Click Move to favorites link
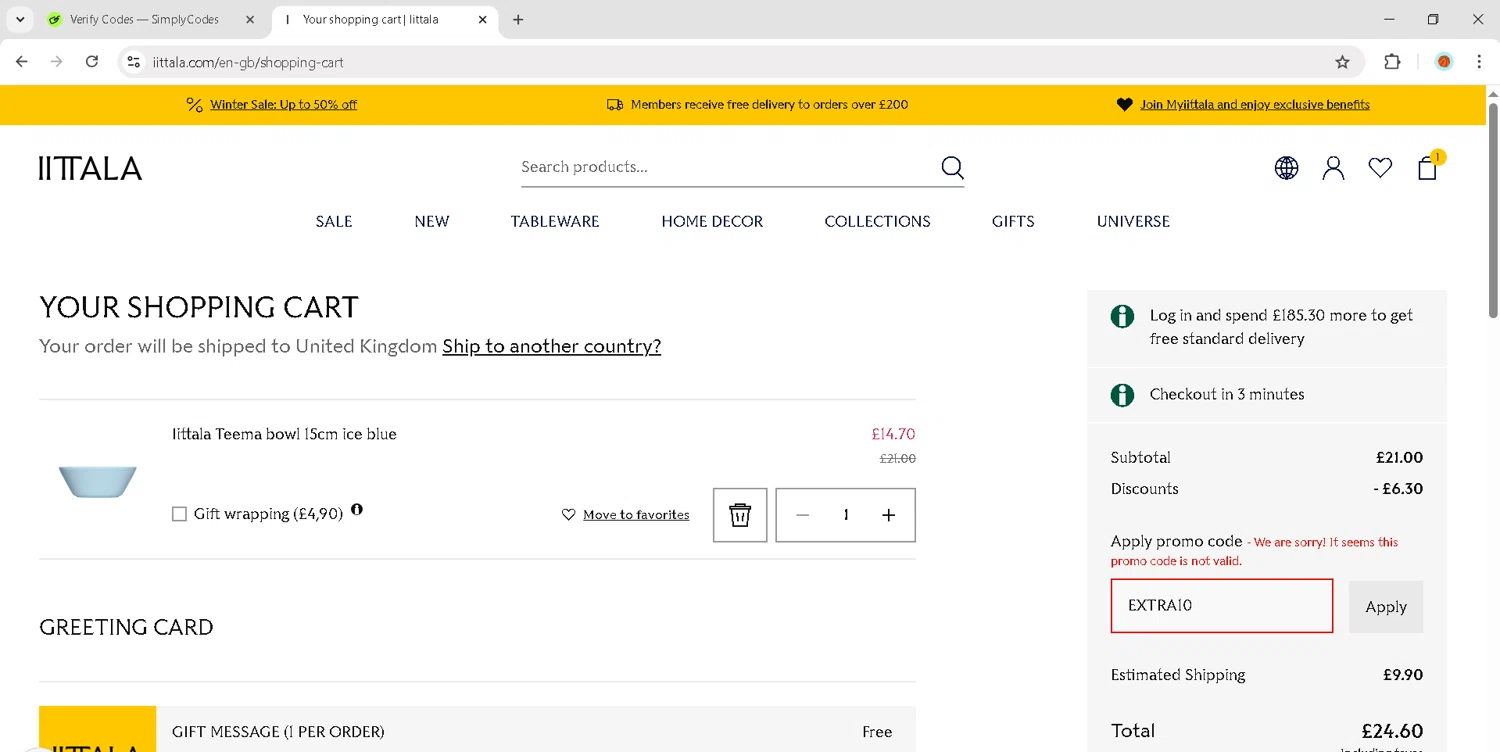The height and width of the screenshot is (752, 1500). pos(636,515)
